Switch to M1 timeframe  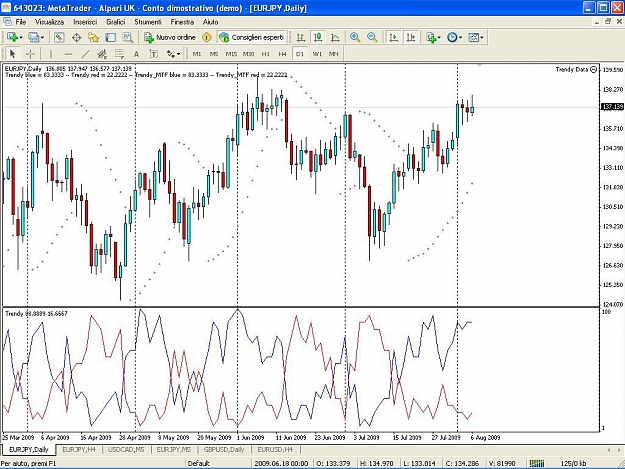(x=197, y=54)
